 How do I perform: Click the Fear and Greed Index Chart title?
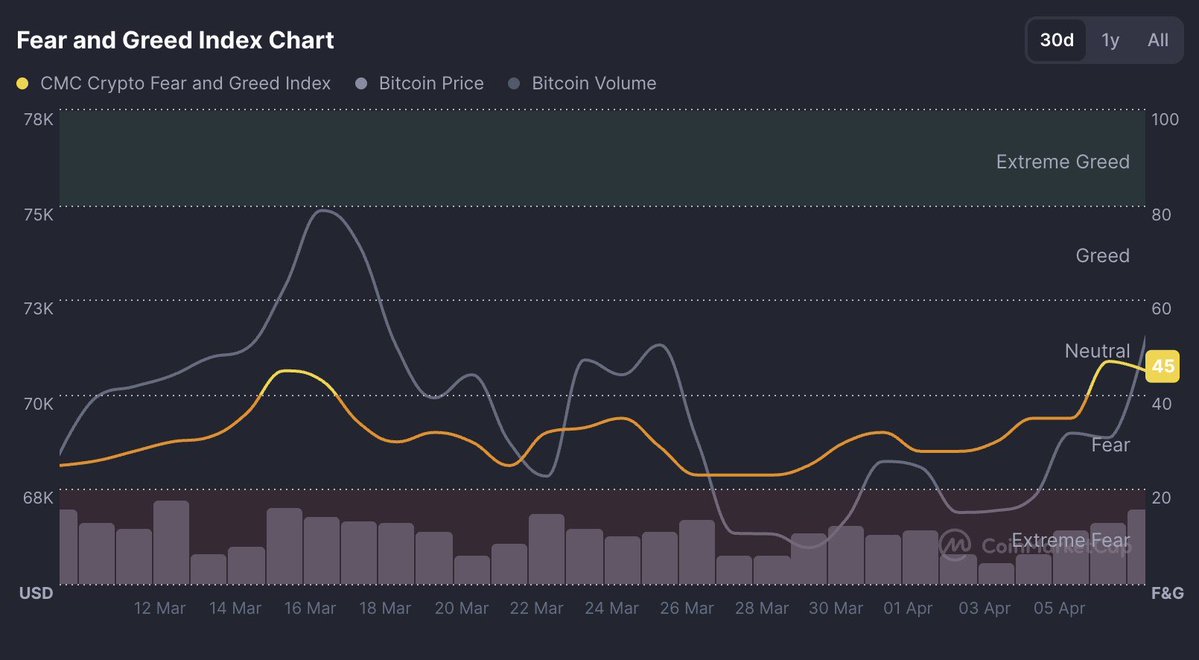[x=175, y=40]
